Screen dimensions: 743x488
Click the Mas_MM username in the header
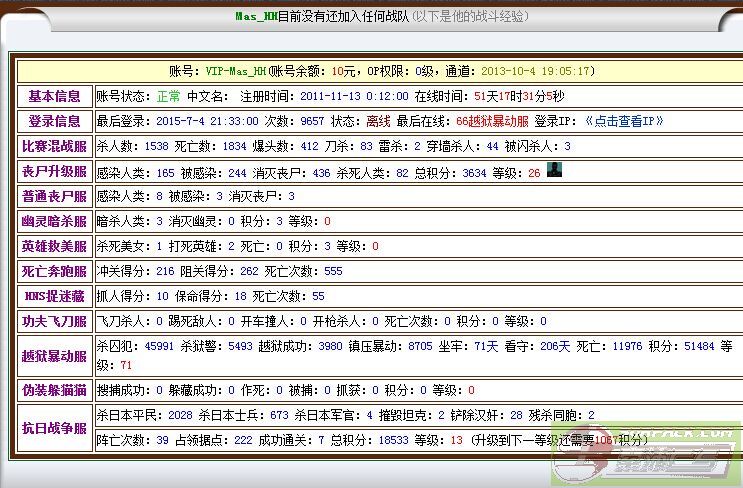255,16
